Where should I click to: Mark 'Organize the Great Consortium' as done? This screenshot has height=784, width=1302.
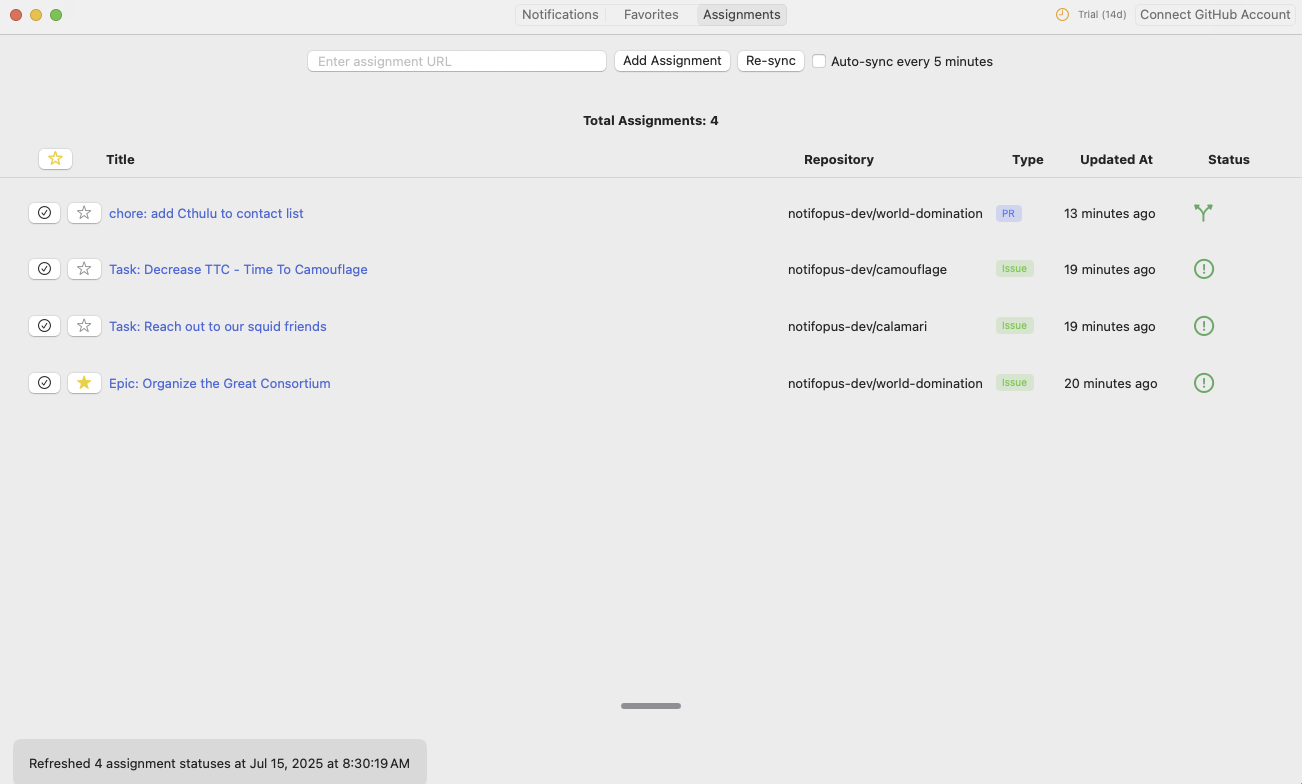coord(44,383)
